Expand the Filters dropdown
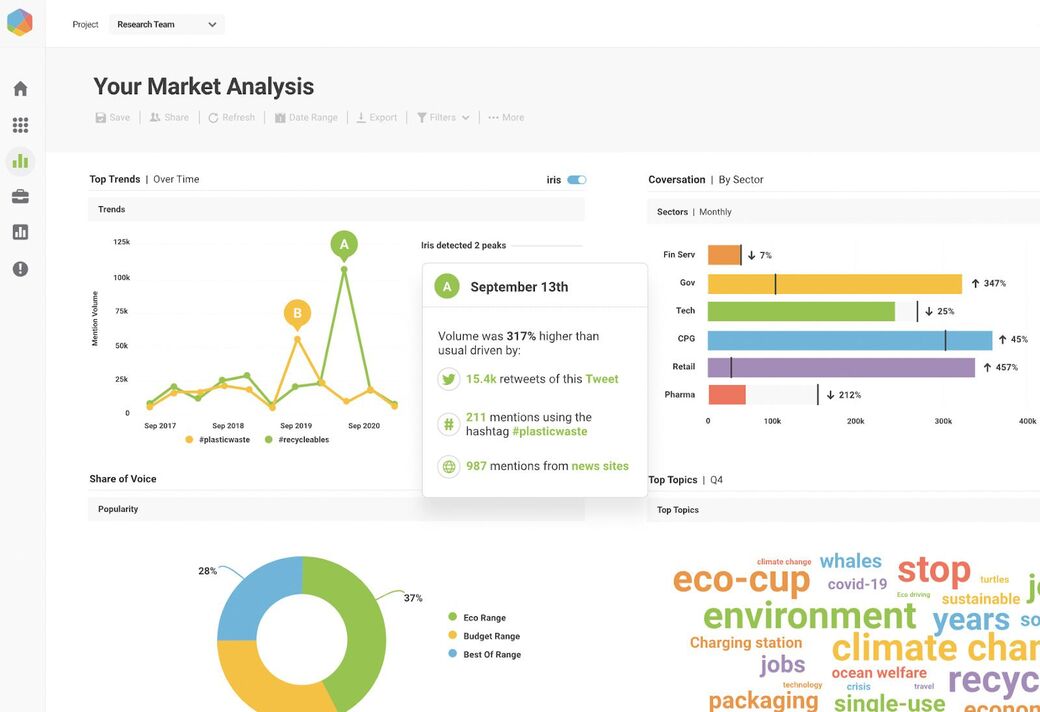The width and height of the screenshot is (1040, 712). 443,117
